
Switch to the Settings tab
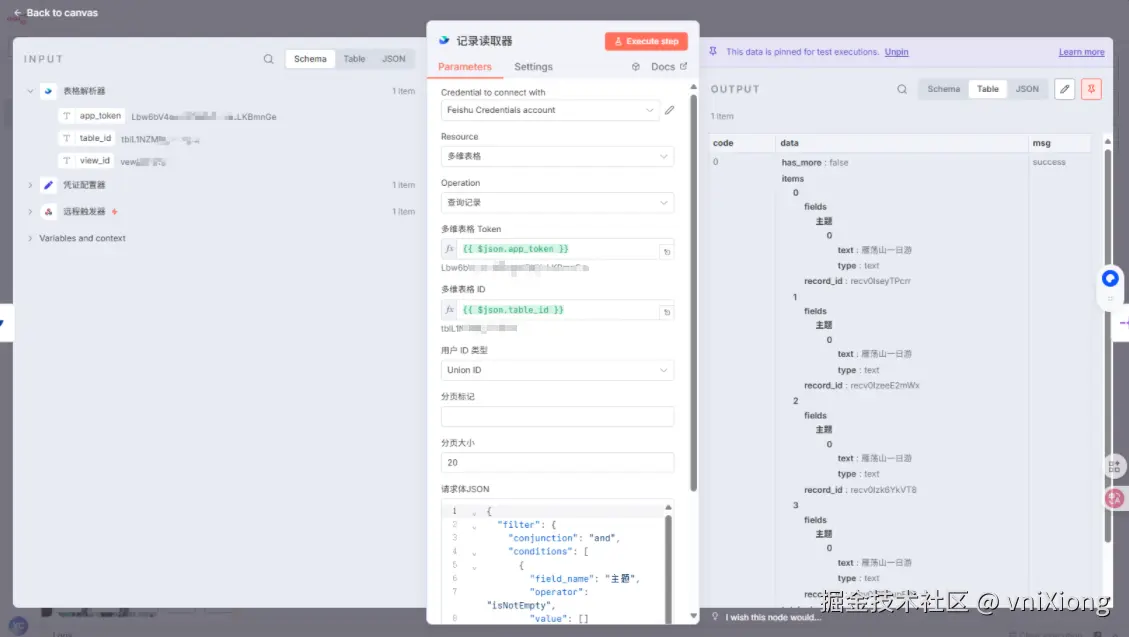pyautogui.click(x=533, y=67)
